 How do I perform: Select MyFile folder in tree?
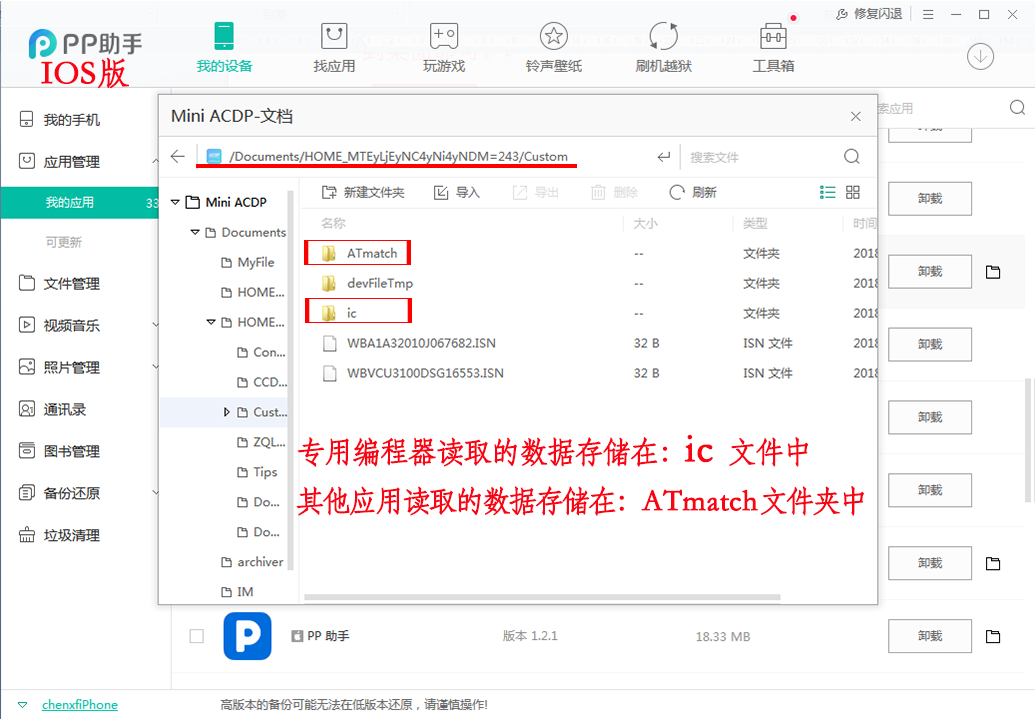tap(248, 262)
